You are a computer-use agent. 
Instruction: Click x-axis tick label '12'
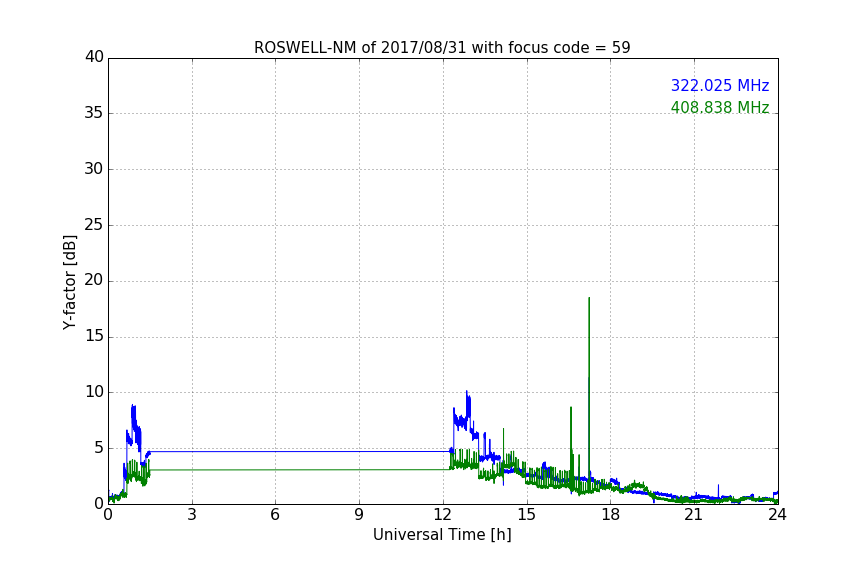pyautogui.click(x=442, y=515)
